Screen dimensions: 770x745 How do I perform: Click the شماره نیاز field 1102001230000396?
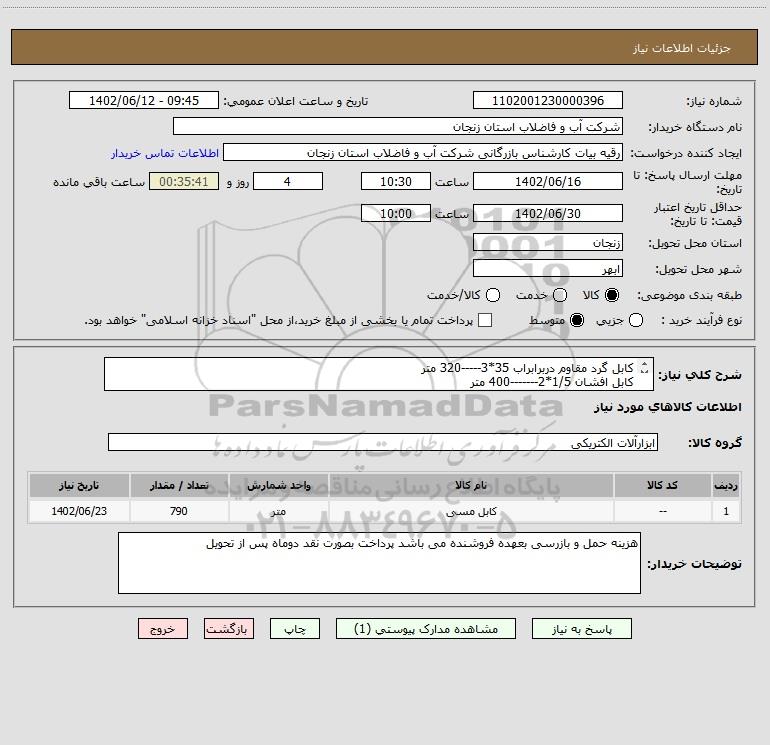pos(548,101)
